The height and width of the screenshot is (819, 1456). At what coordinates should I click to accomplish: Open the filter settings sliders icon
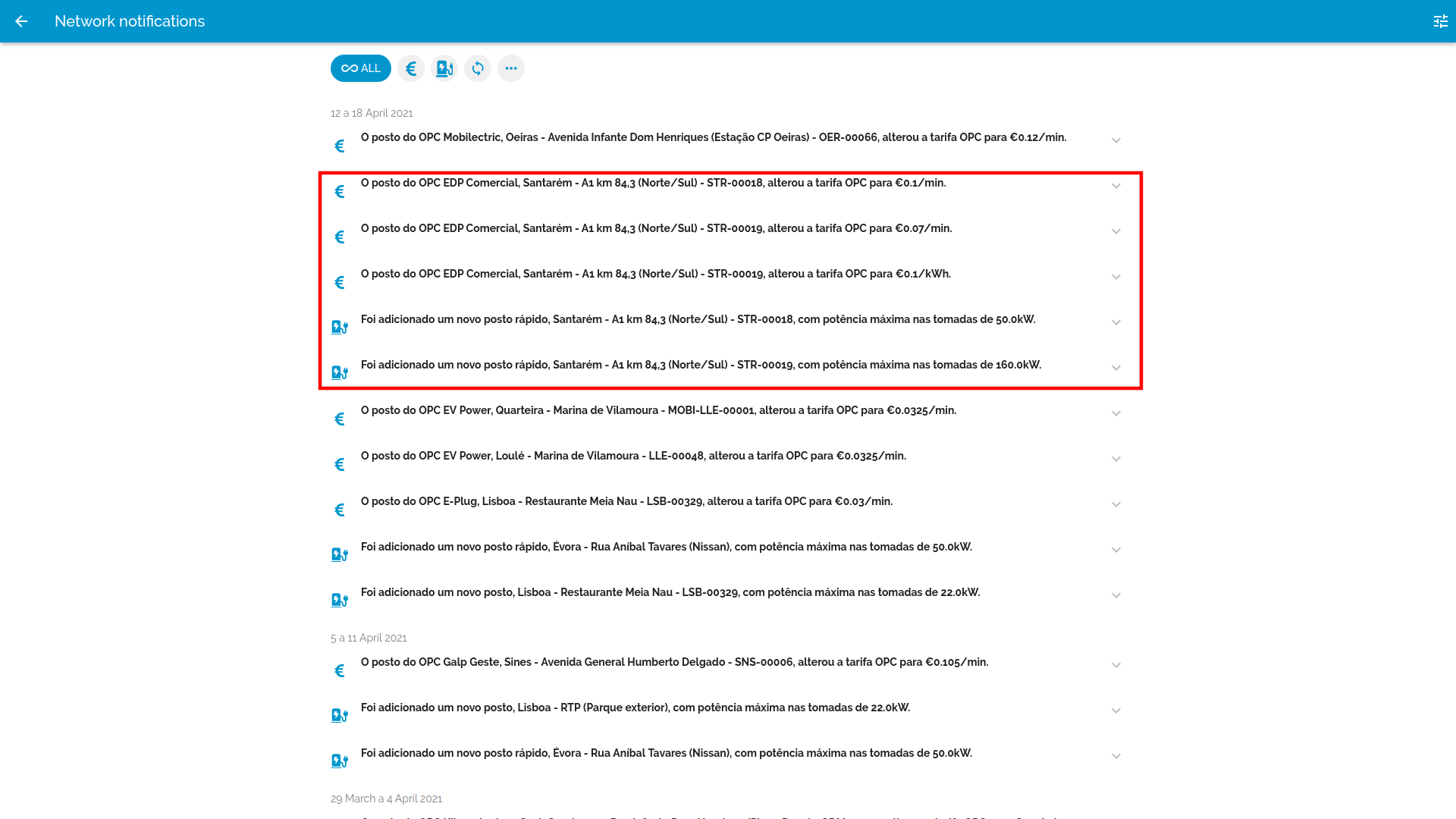[1440, 21]
